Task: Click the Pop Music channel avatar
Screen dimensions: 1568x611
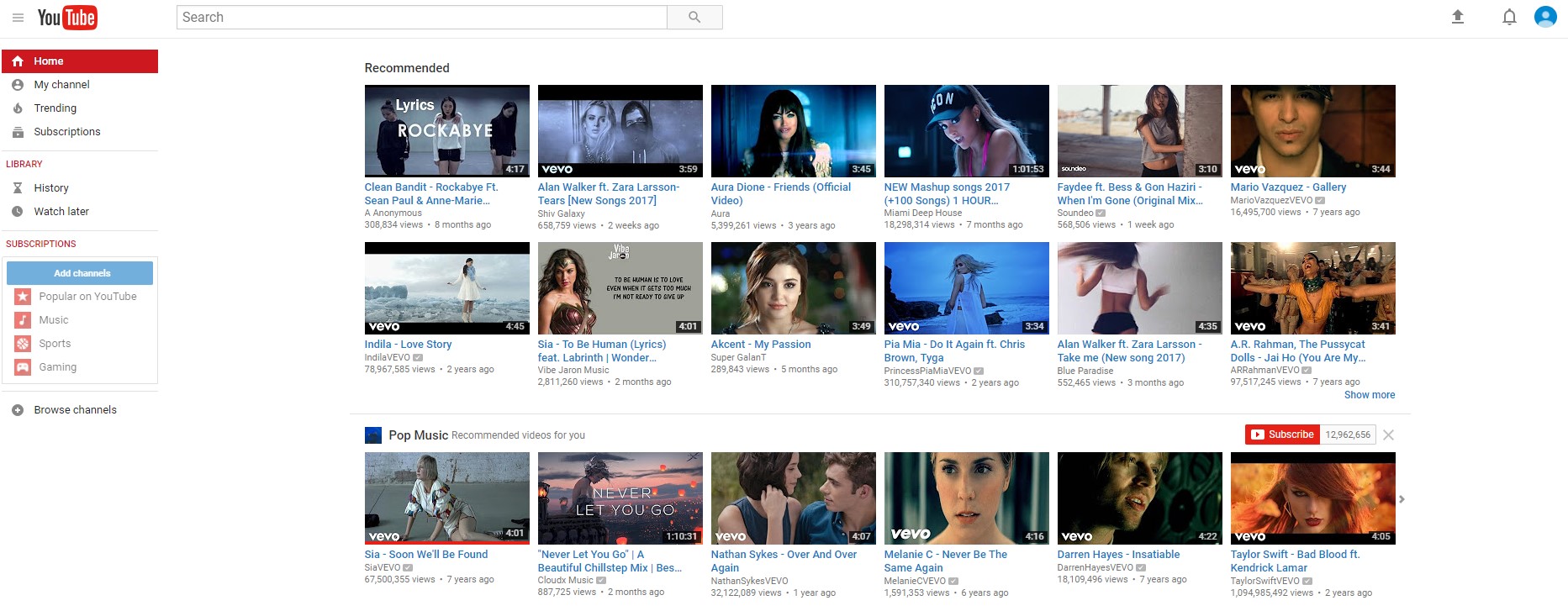Action: coord(373,435)
